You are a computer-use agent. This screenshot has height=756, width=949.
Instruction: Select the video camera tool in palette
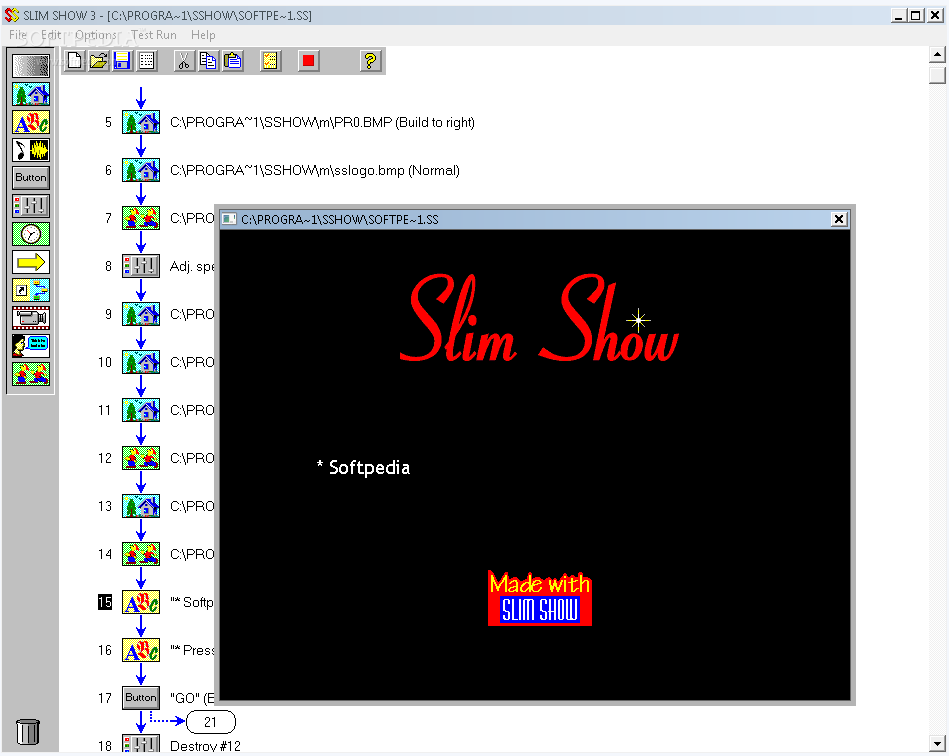pyautogui.click(x=31, y=318)
